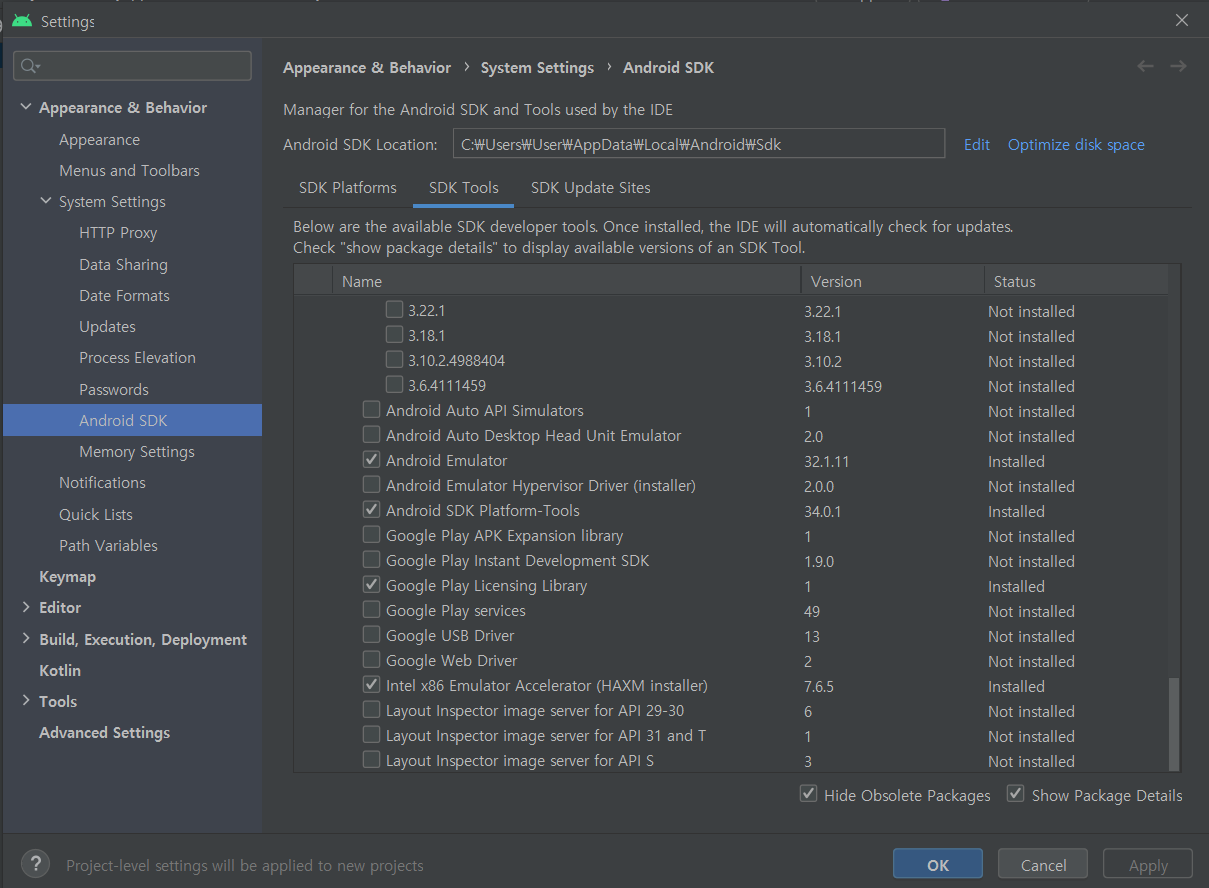Select the SDK Tools tab
The height and width of the screenshot is (888, 1209).
coord(464,188)
